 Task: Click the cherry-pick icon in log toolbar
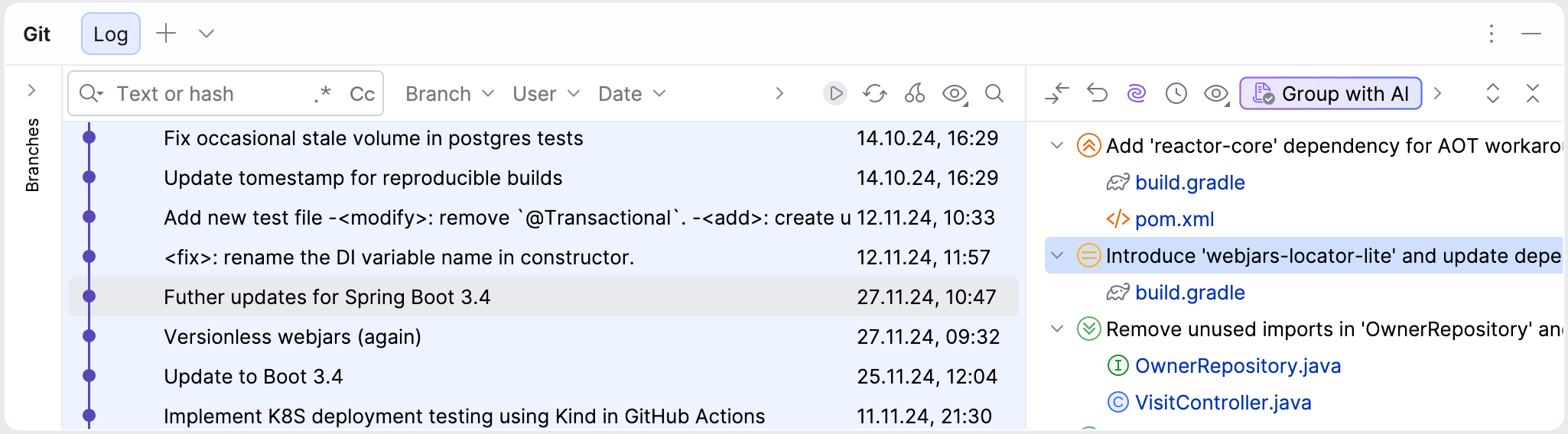(914, 93)
